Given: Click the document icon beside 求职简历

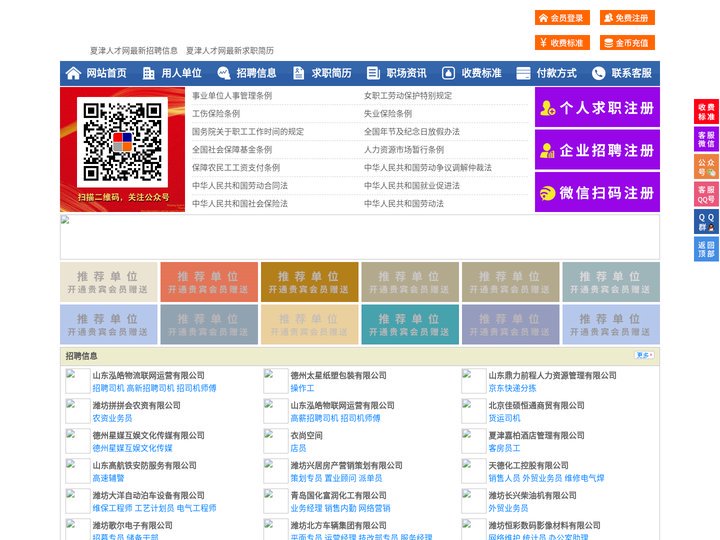Looking at the screenshot, I should pos(298,73).
